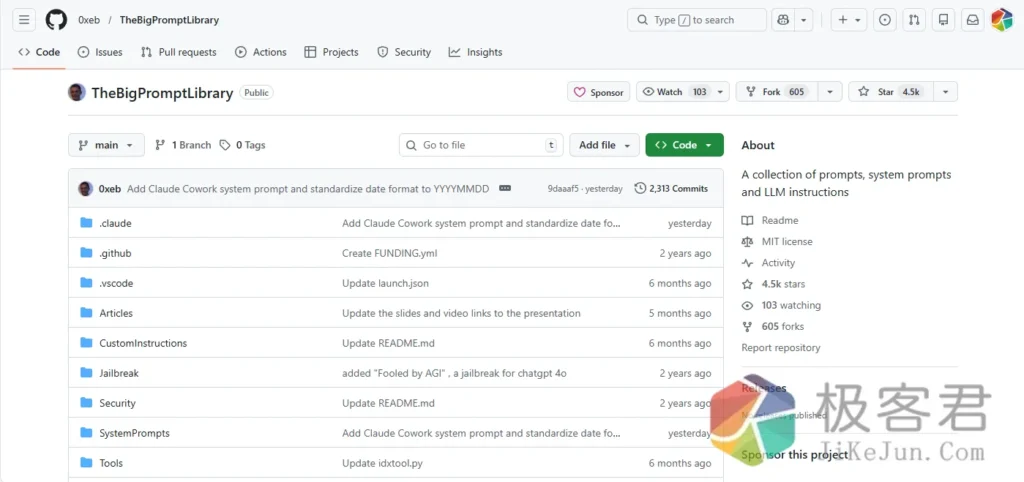Switch to the Insights tab

476,52
